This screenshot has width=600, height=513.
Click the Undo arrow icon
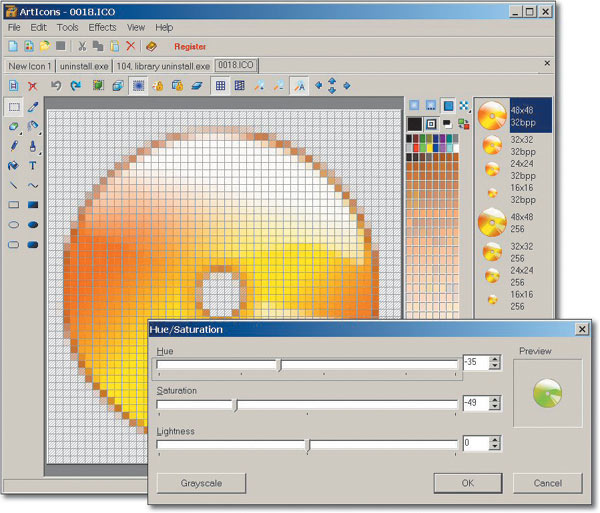56,85
